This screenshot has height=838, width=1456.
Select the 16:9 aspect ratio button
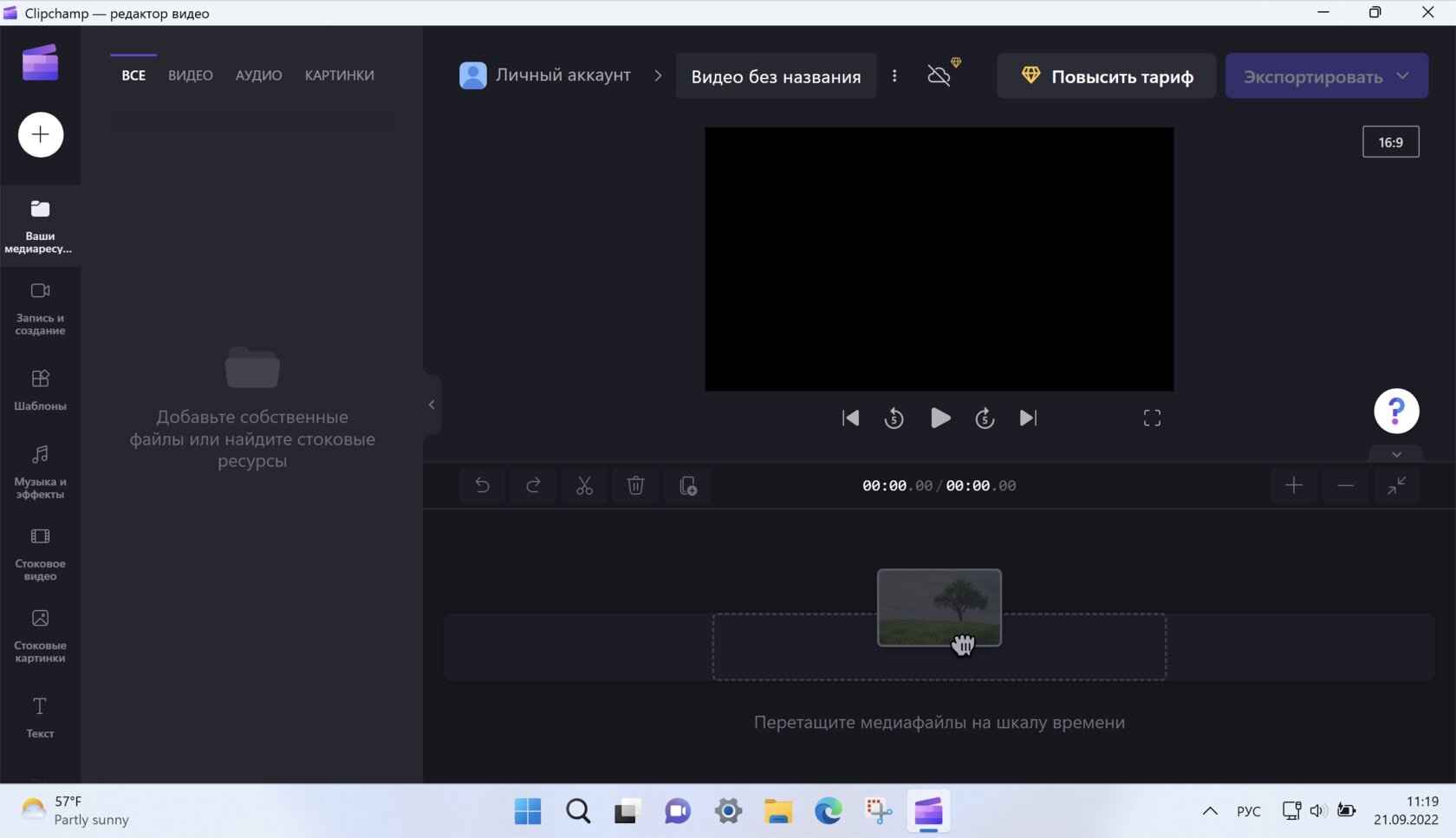[x=1390, y=142]
